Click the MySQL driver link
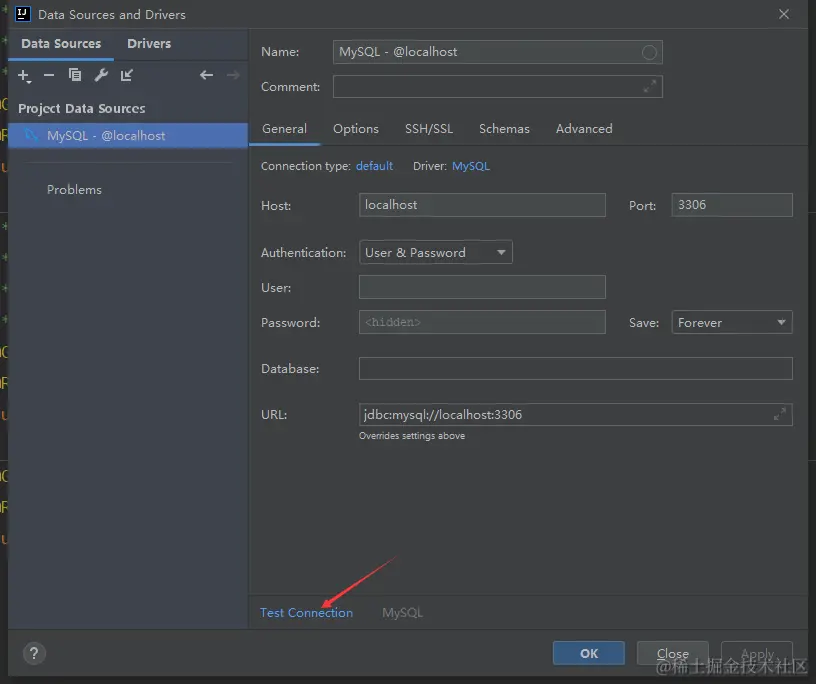This screenshot has height=684, width=816. pyautogui.click(x=471, y=166)
